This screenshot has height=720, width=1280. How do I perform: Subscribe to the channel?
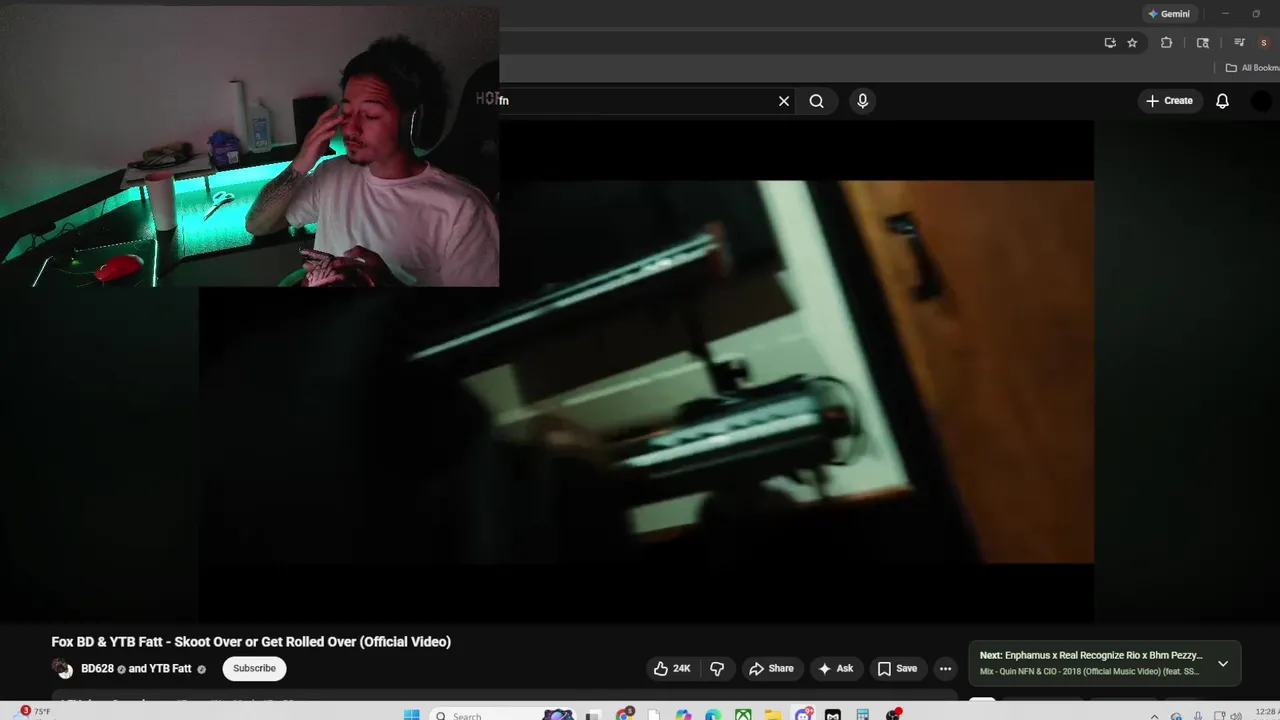pos(254,668)
